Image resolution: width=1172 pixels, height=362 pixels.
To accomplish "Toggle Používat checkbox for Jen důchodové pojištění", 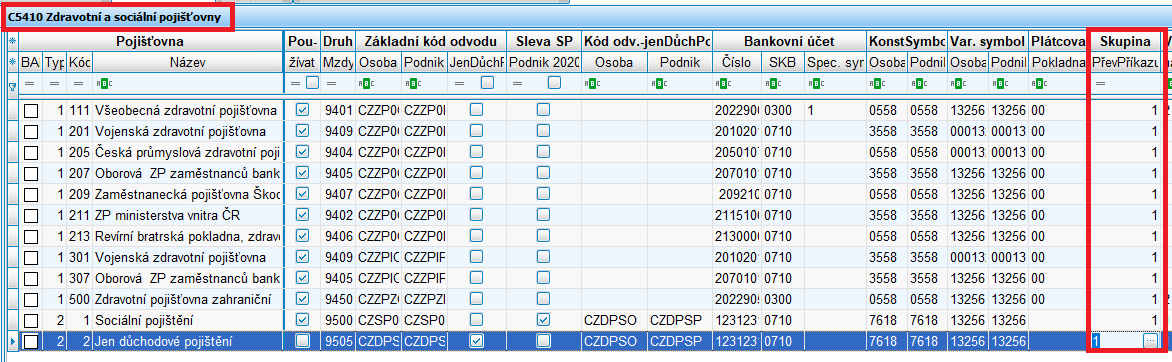I will [x=303, y=341].
